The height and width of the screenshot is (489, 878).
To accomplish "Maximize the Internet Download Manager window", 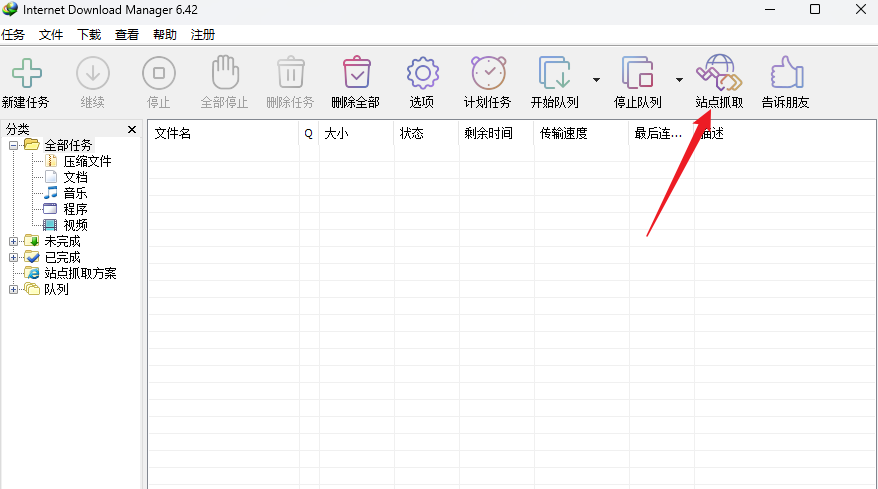I will click(x=815, y=10).
